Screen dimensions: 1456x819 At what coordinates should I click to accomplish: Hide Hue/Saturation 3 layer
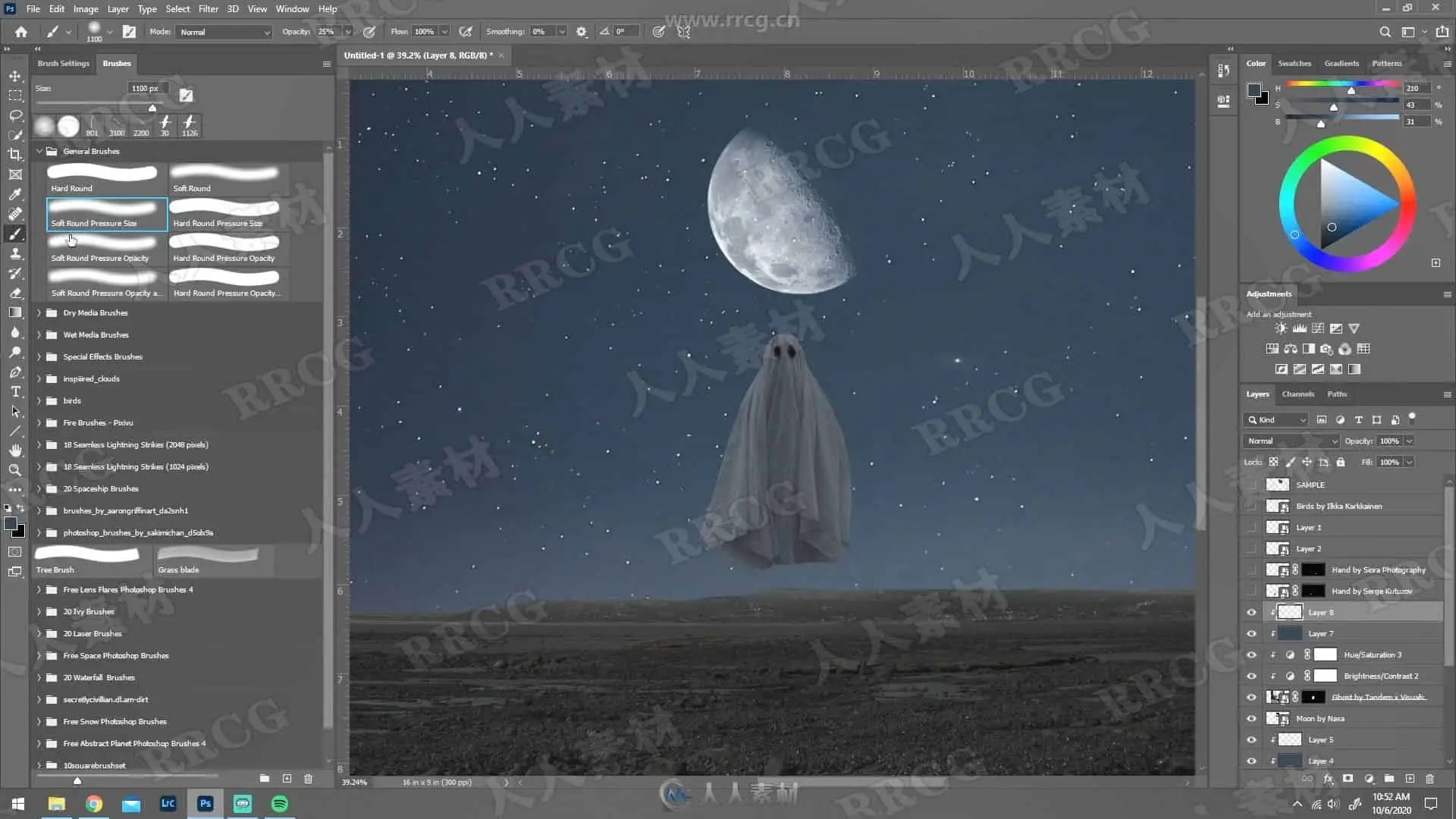tap(1251, 655)
